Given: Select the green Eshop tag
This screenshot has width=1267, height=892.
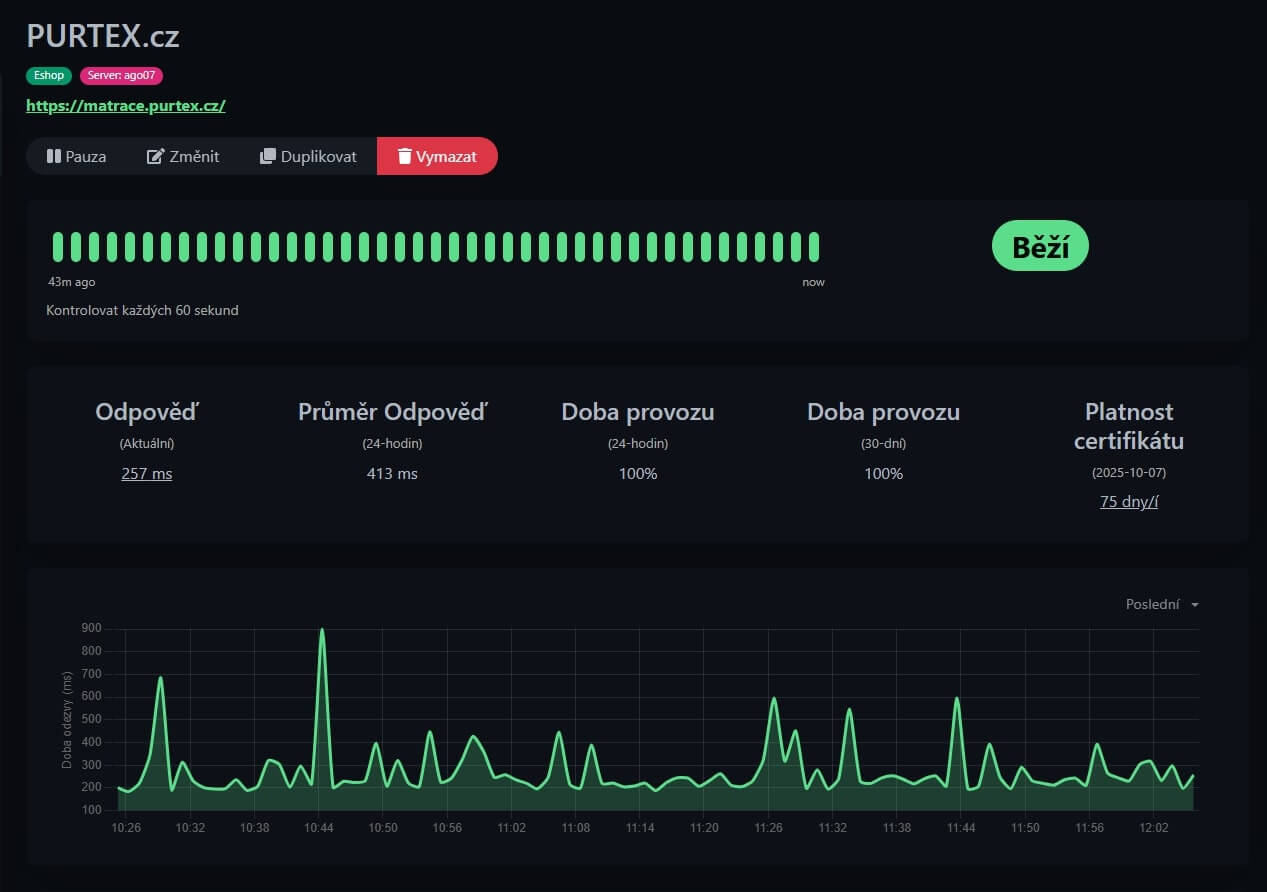Looking at the screenshot, I should click(49, 75).
